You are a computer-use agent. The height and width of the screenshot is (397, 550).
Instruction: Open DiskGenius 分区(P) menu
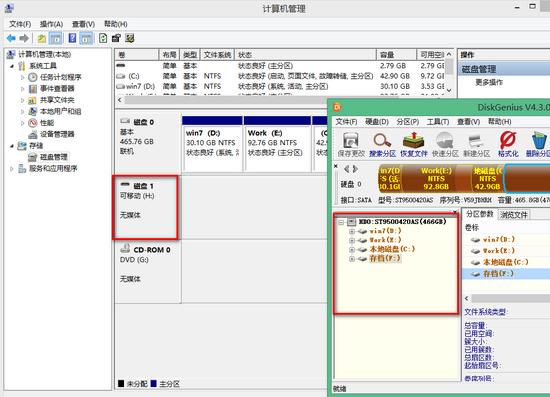[x=408, y=121]
